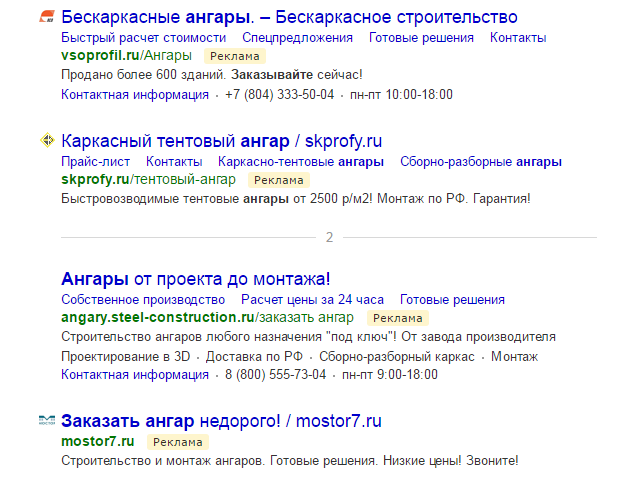
Task: Open 'Готовые решения' sitelink under steel-construction
Action: 452,300
